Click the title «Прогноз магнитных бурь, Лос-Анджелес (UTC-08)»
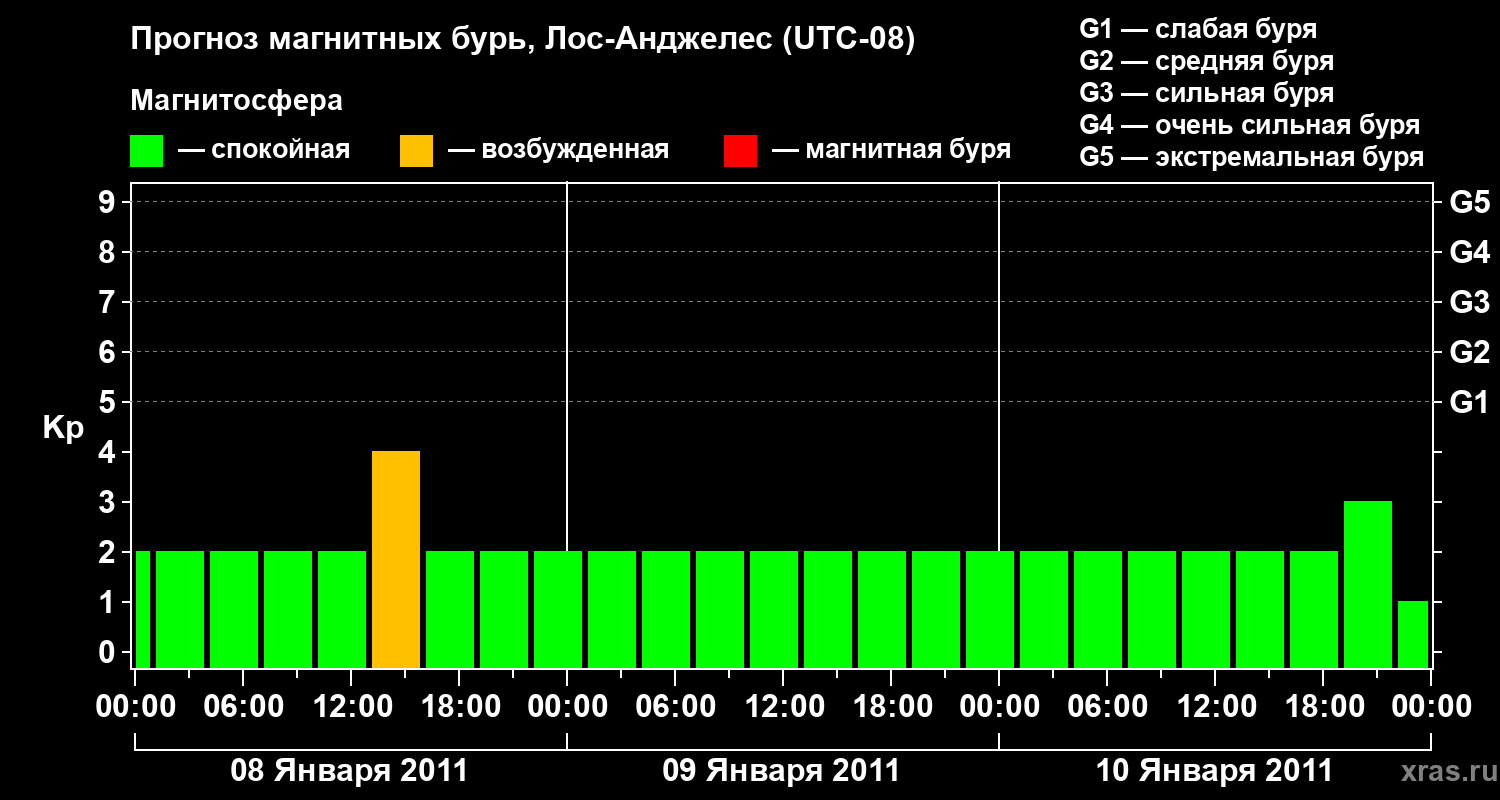The height and width of the screenshot is (800, 1500). (x=523, y=40)
